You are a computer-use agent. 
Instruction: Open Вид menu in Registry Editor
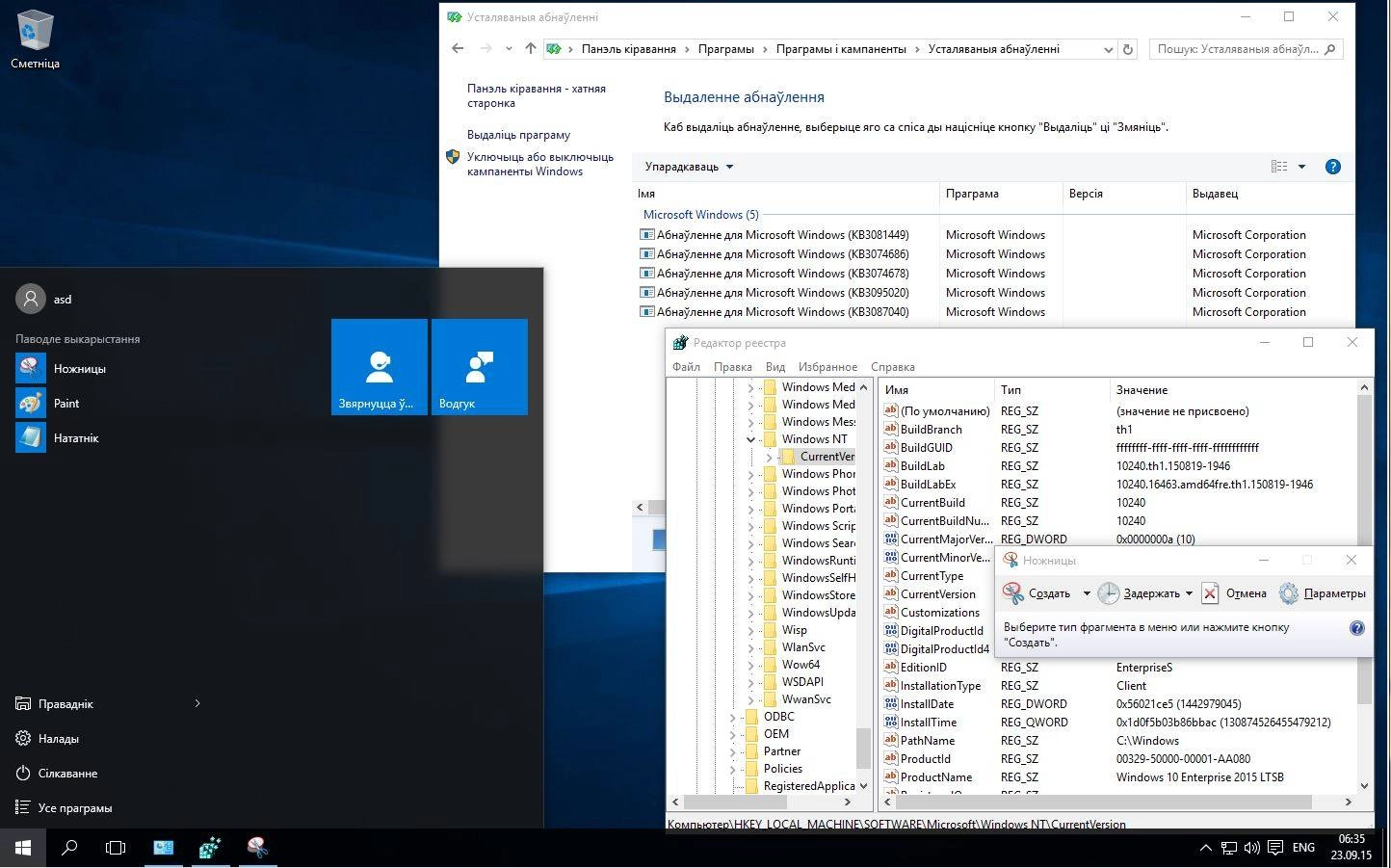pos(775,367)
